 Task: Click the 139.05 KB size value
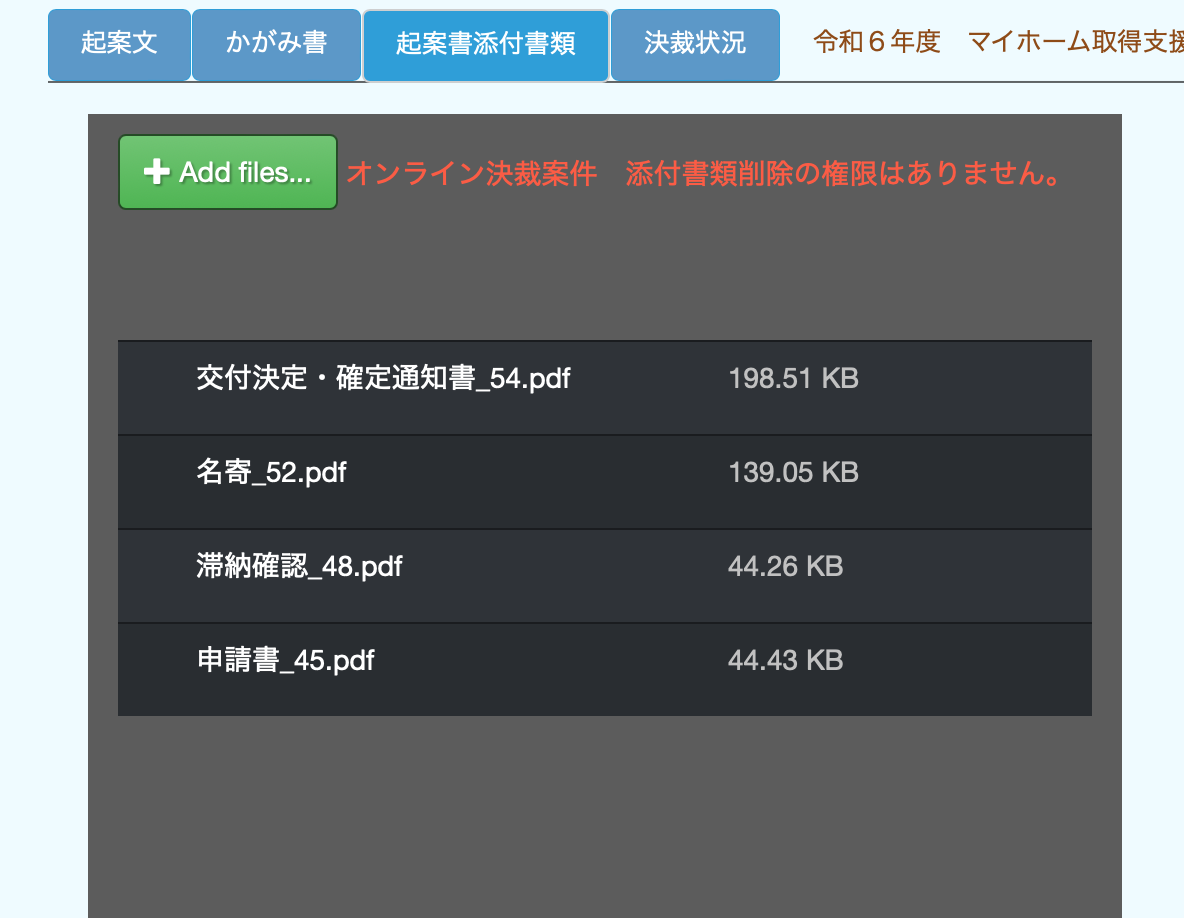click(x=793, y=472)
